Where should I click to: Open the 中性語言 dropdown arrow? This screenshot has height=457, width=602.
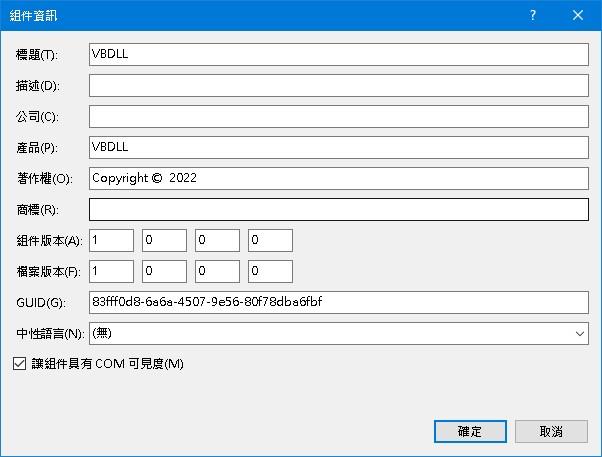click(580, 333)
